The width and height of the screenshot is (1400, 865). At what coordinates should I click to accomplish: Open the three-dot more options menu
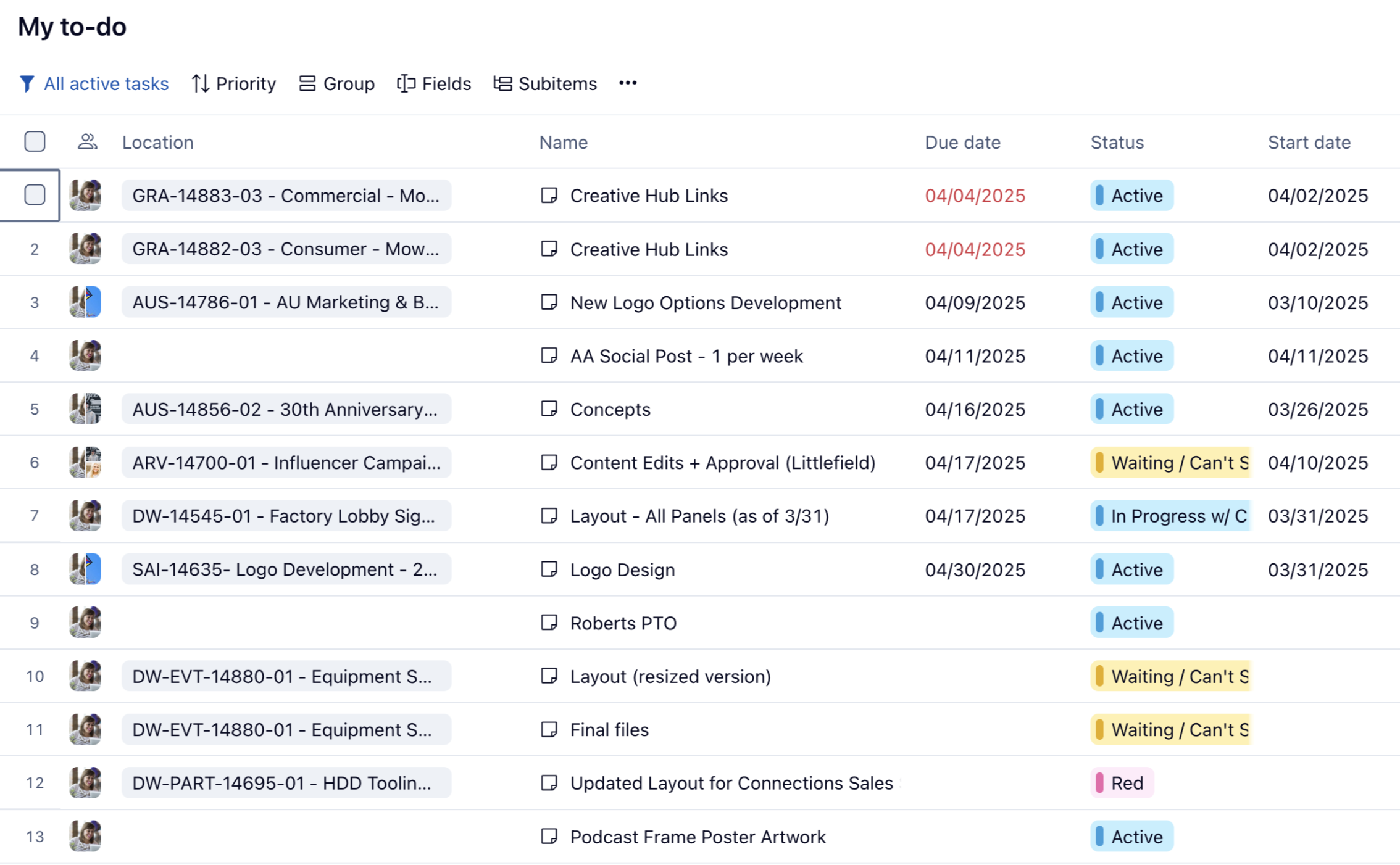(x=627, y=83)
